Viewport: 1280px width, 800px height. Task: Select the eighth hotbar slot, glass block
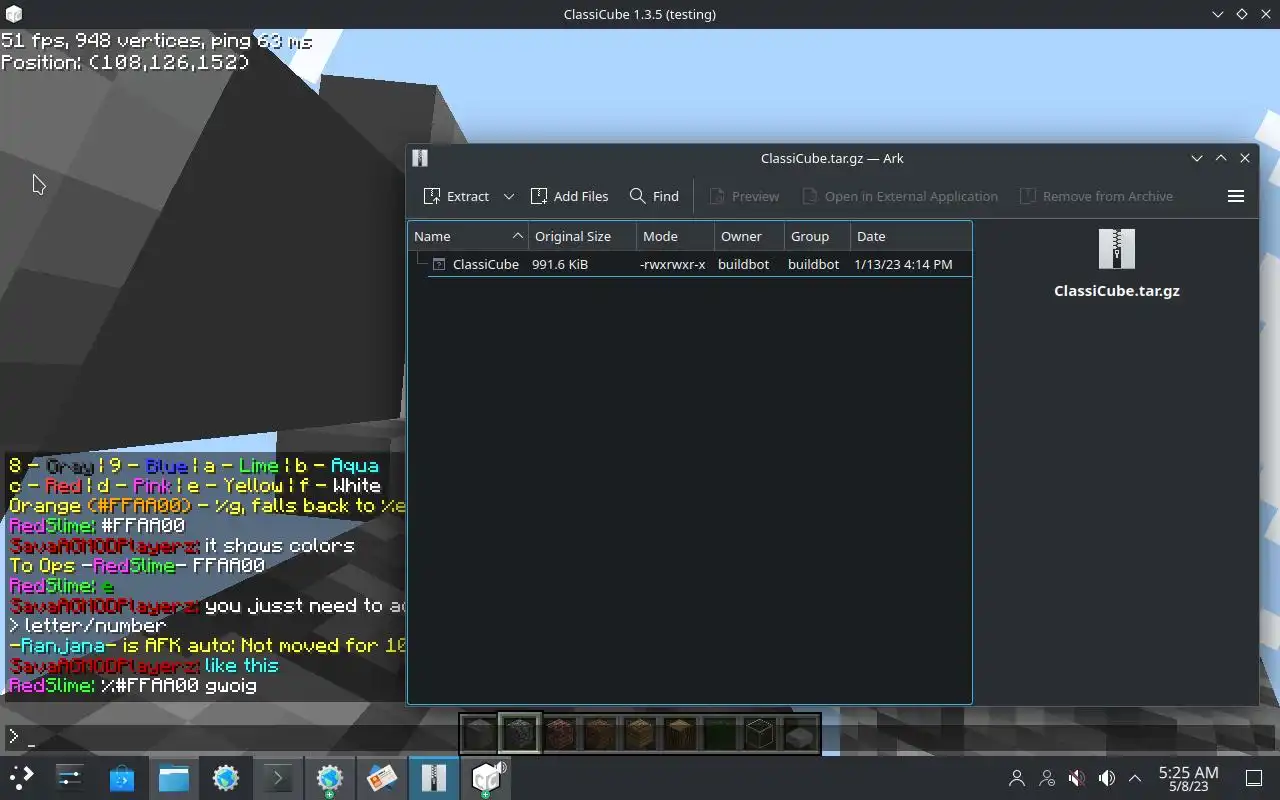[x=760, y=735]
